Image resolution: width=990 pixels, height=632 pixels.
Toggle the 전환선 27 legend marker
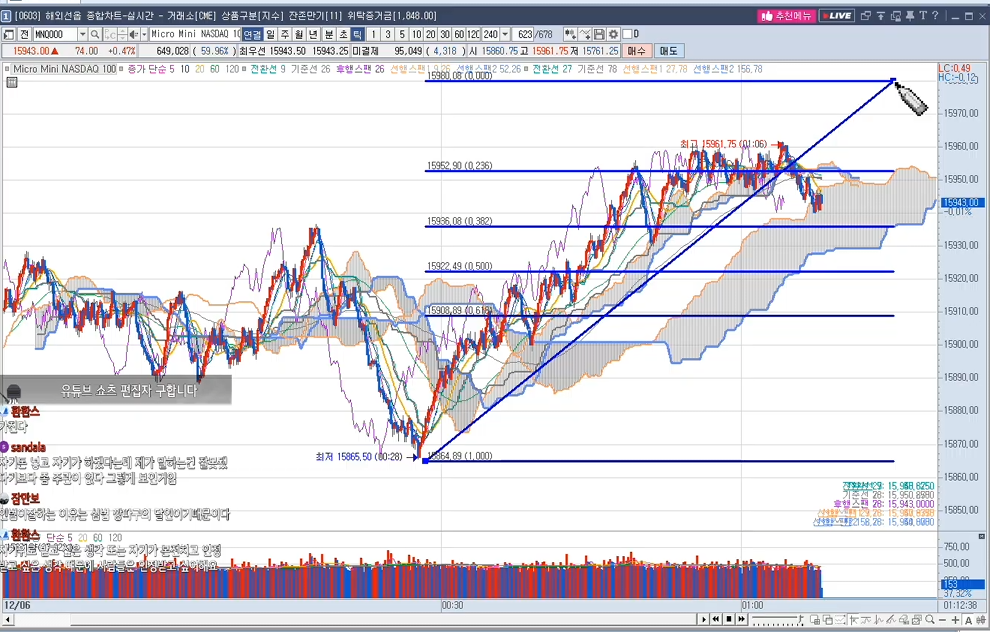[x=528, y=69]
